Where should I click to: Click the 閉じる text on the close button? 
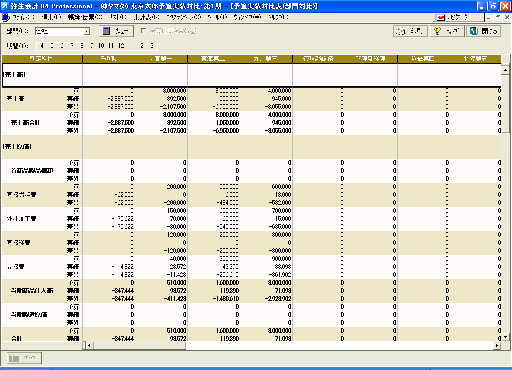489,31
